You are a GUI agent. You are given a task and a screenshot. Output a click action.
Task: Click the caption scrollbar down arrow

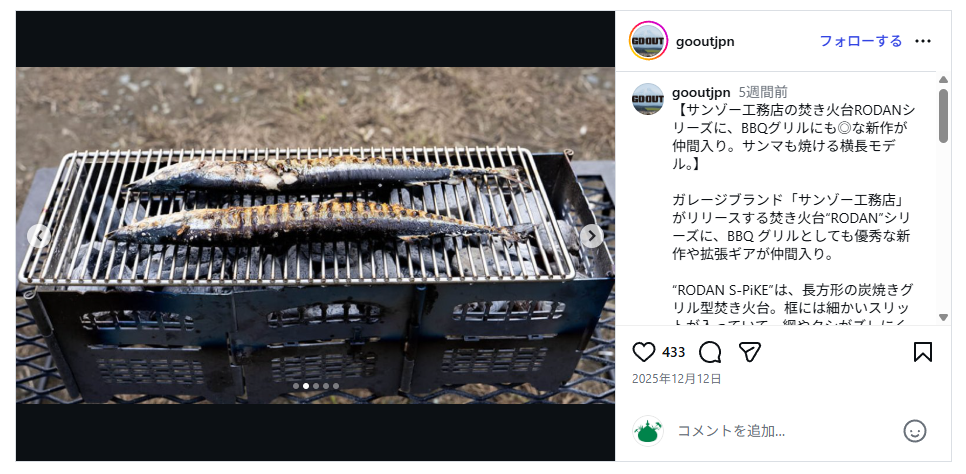click(x=942, y=317)
